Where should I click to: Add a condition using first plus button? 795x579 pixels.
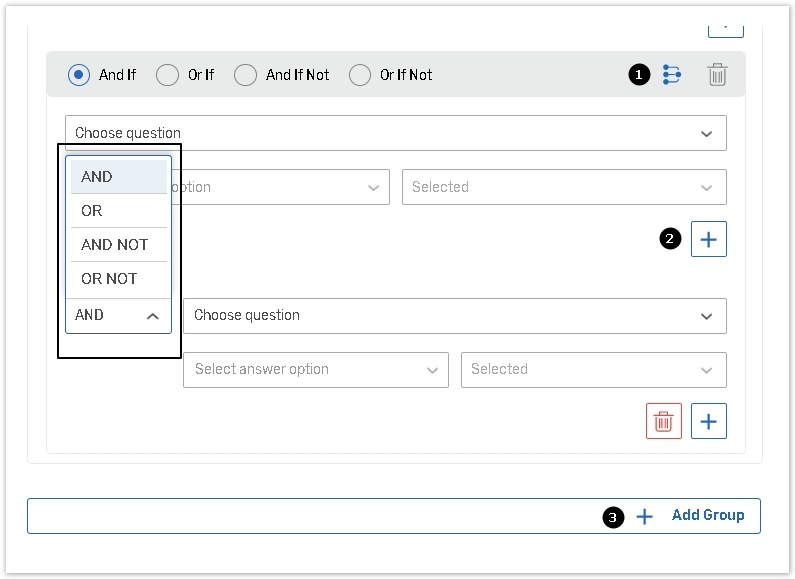click(708, 239)
